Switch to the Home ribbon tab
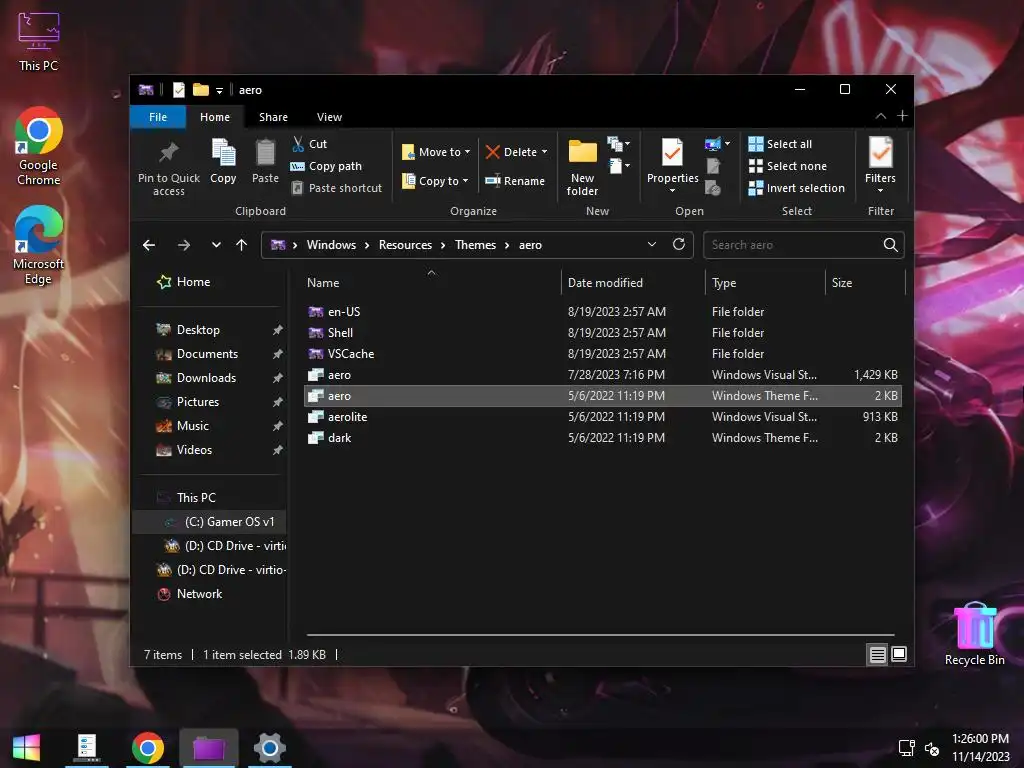 click(215, 117)
